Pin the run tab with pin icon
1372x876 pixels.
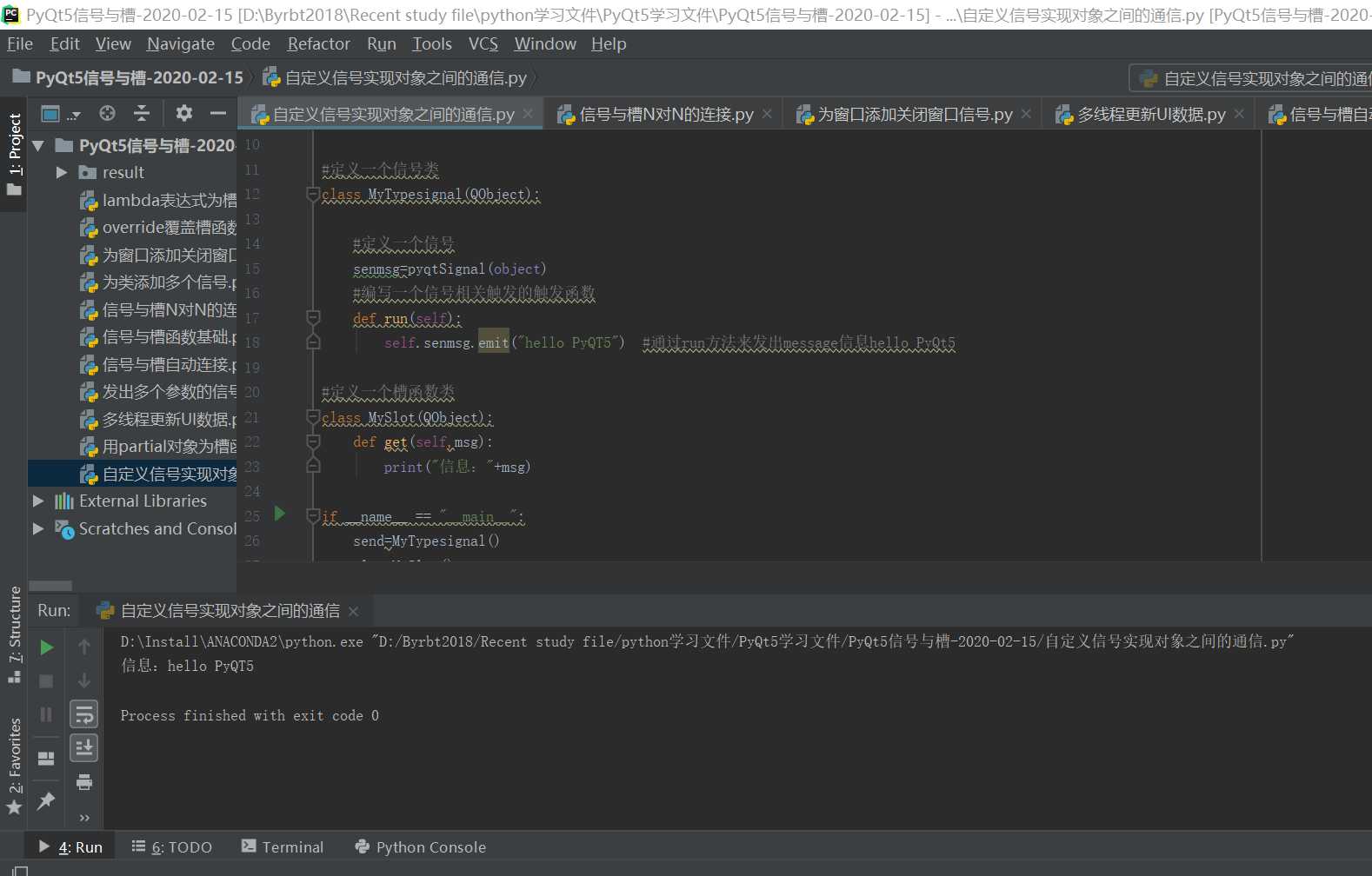[47, 800]
